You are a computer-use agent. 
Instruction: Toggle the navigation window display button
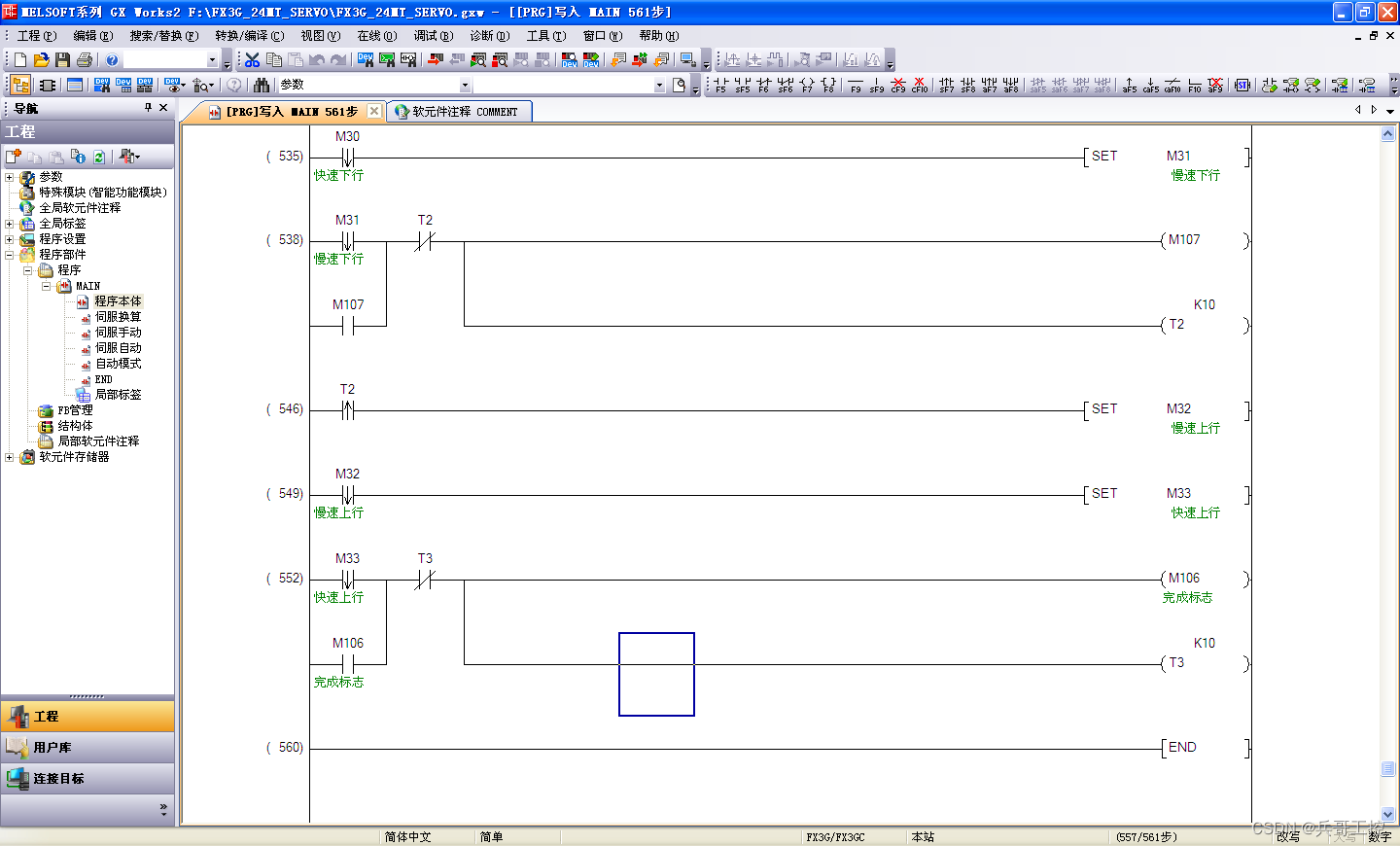click(x=20, y=85)
